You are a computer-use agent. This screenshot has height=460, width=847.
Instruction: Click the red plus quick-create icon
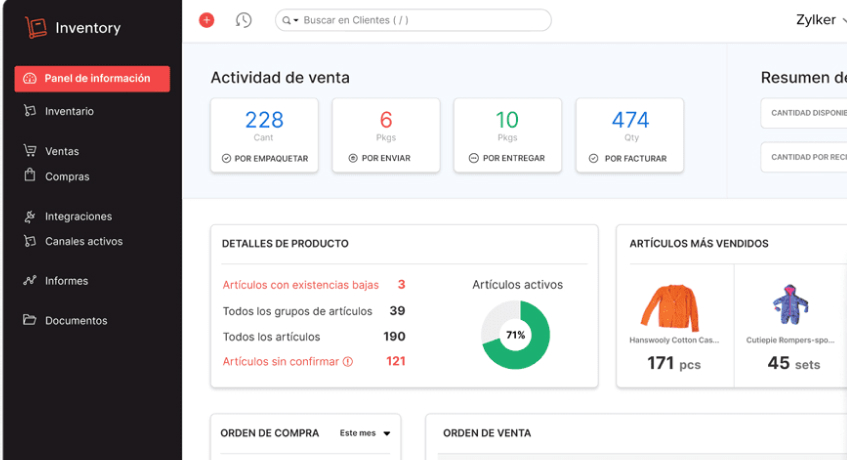click(207, 20)
